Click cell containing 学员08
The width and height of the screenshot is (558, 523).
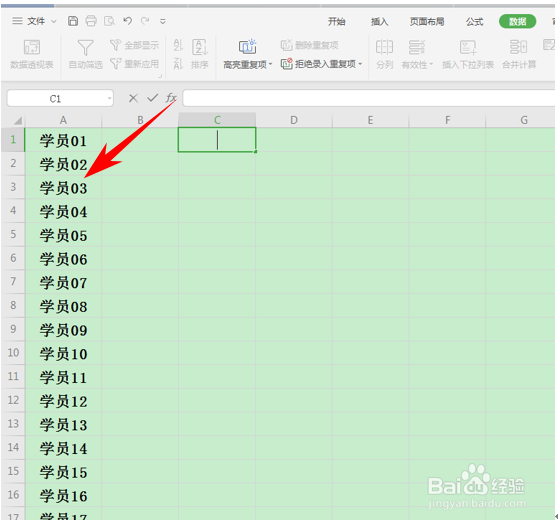point(63,306)
